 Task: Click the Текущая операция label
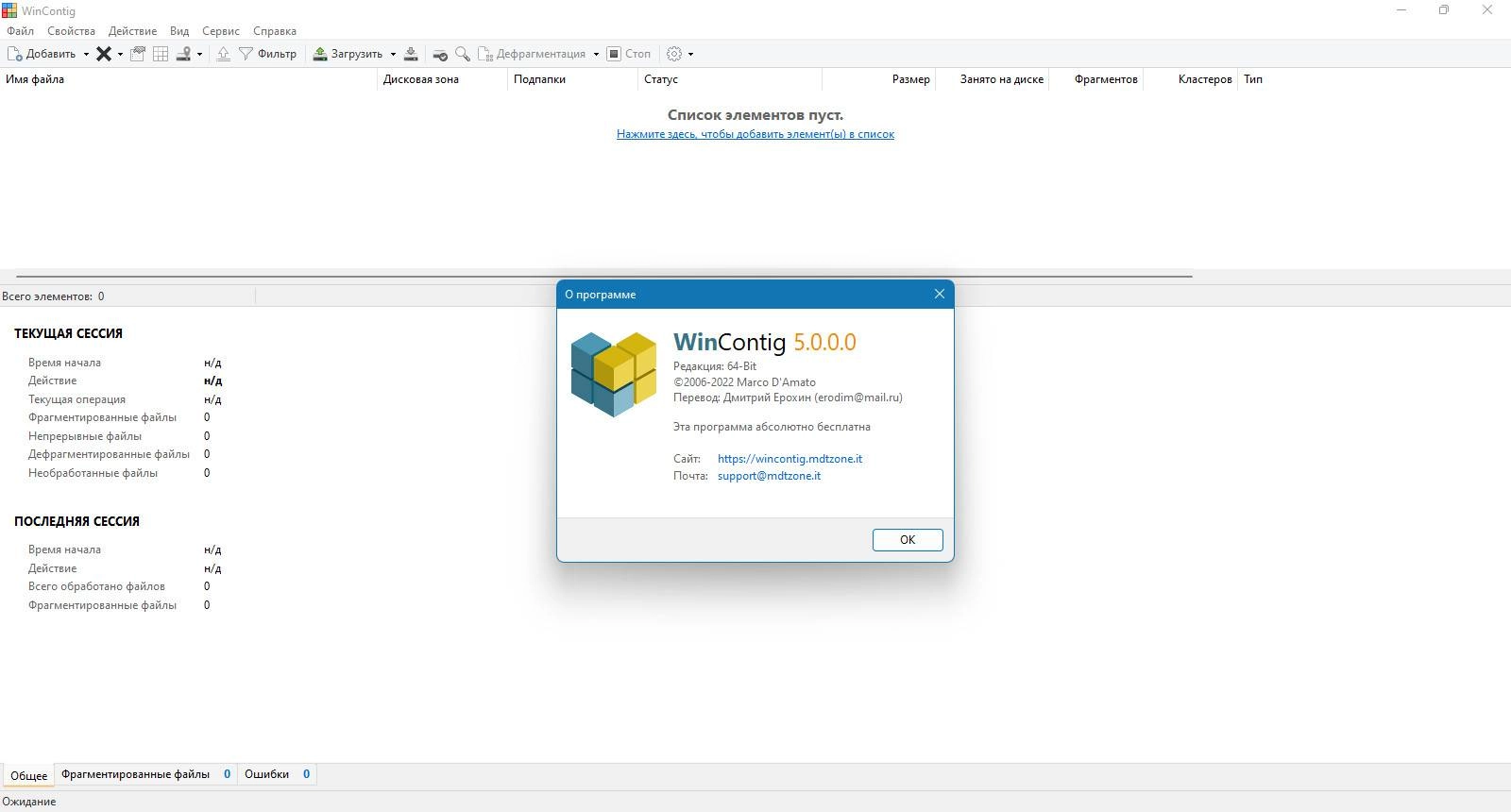click(x=76, y=399)
